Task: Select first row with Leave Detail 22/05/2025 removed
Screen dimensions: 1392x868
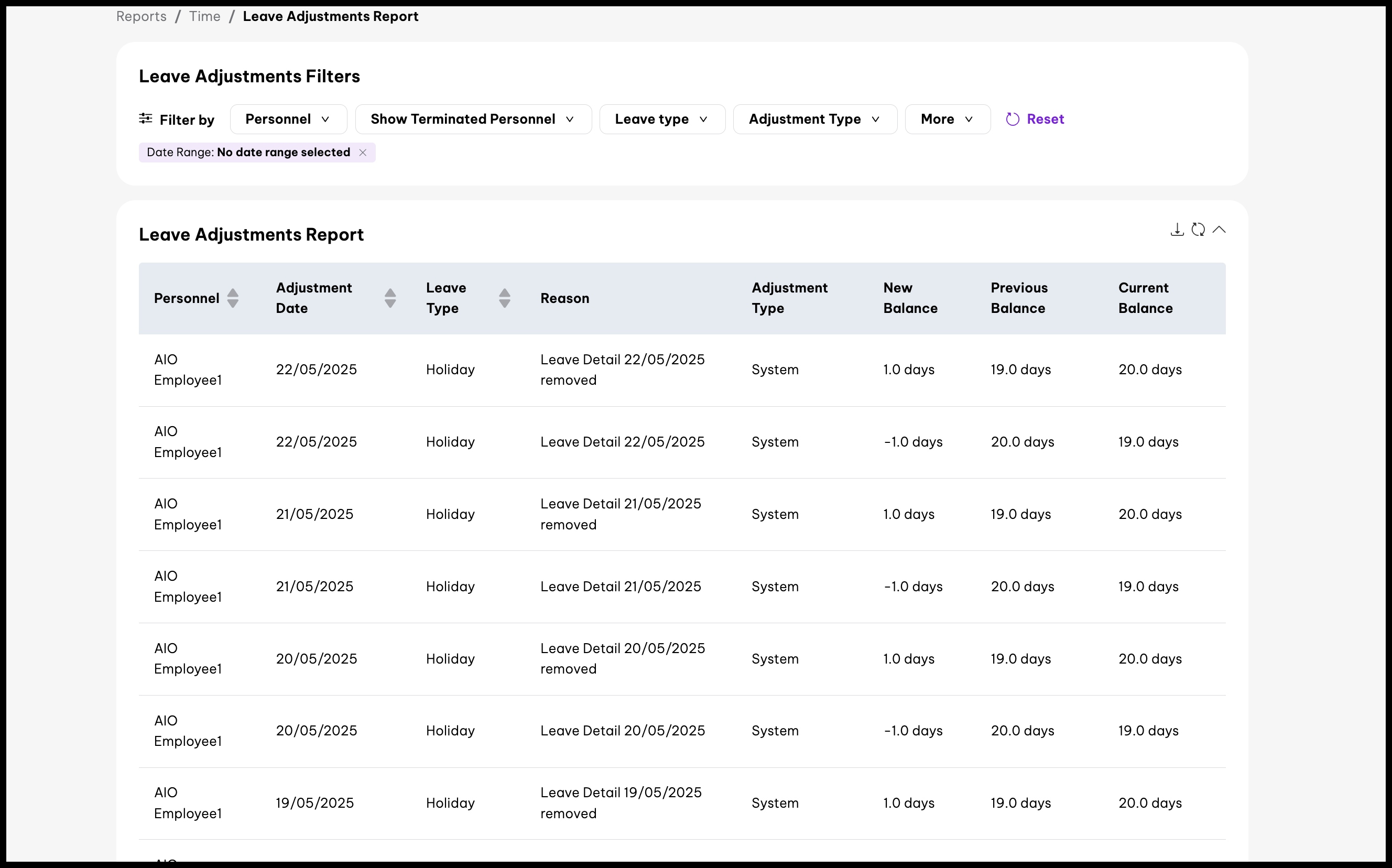Action: click(622, 370)
